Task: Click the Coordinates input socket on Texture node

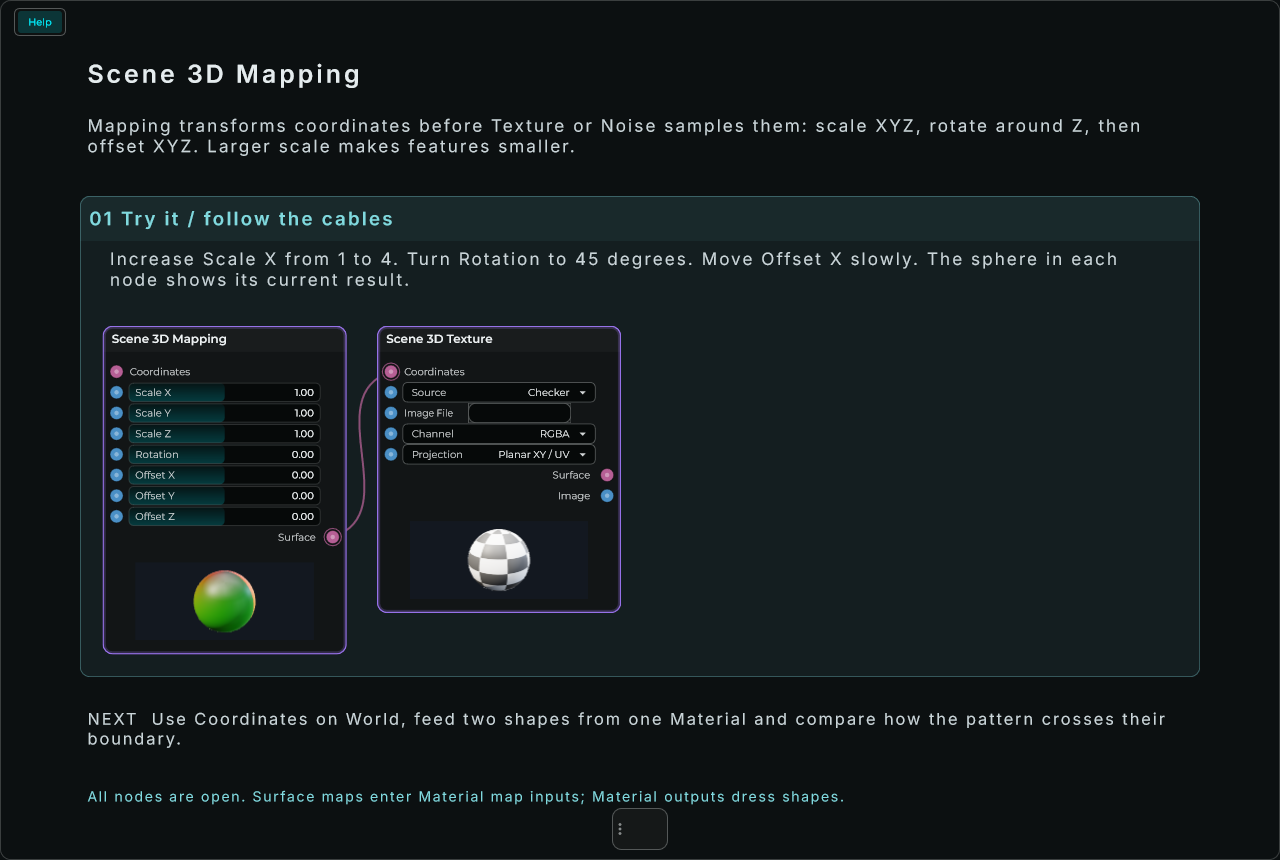Action: pos(391,372)
